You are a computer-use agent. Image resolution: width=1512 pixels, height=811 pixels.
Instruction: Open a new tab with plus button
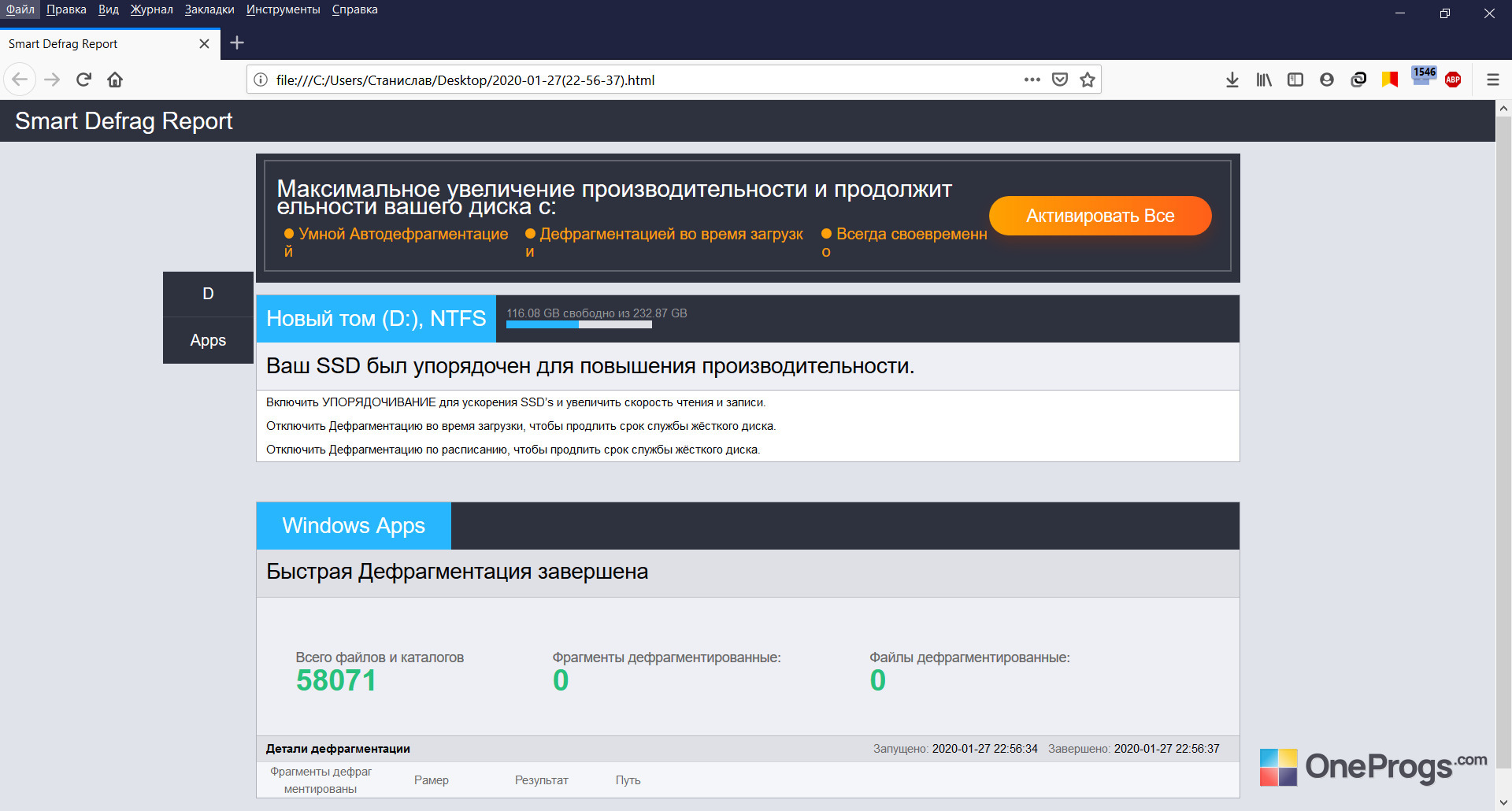237,43
